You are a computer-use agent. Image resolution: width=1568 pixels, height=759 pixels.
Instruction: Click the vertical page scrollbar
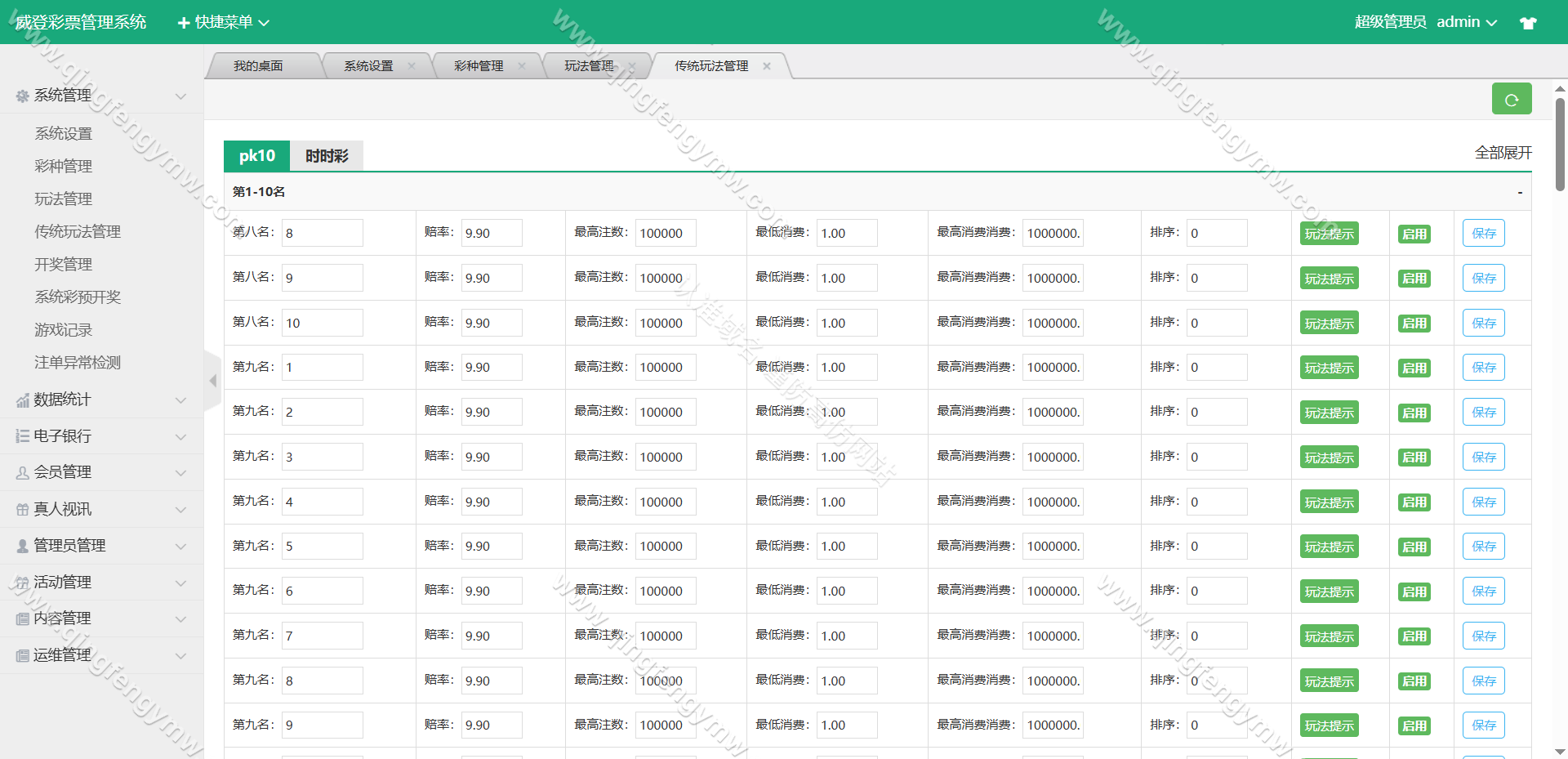click(x=1560, y=147)
